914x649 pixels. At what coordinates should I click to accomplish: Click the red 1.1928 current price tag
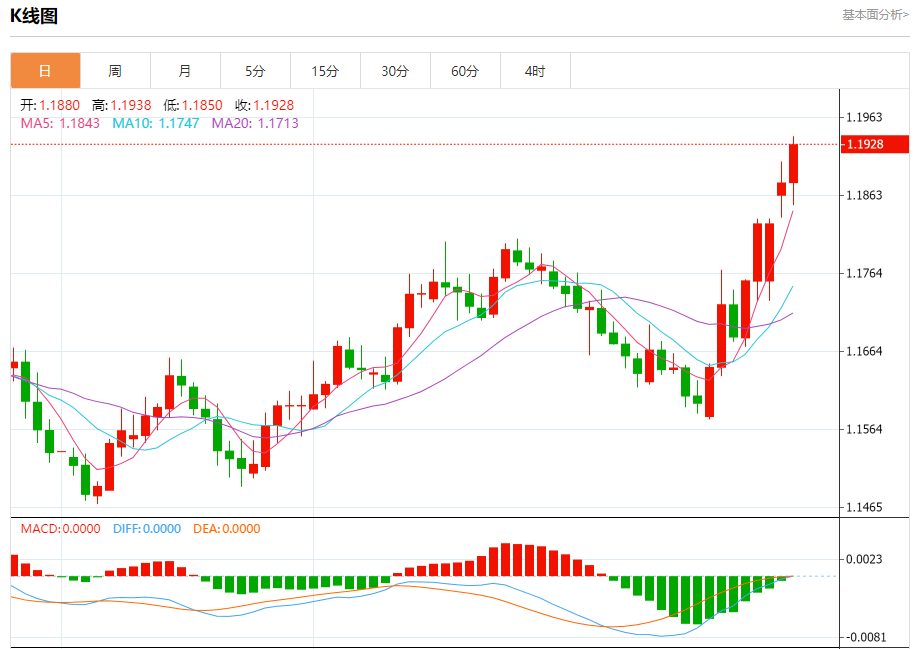coord(876,144)
